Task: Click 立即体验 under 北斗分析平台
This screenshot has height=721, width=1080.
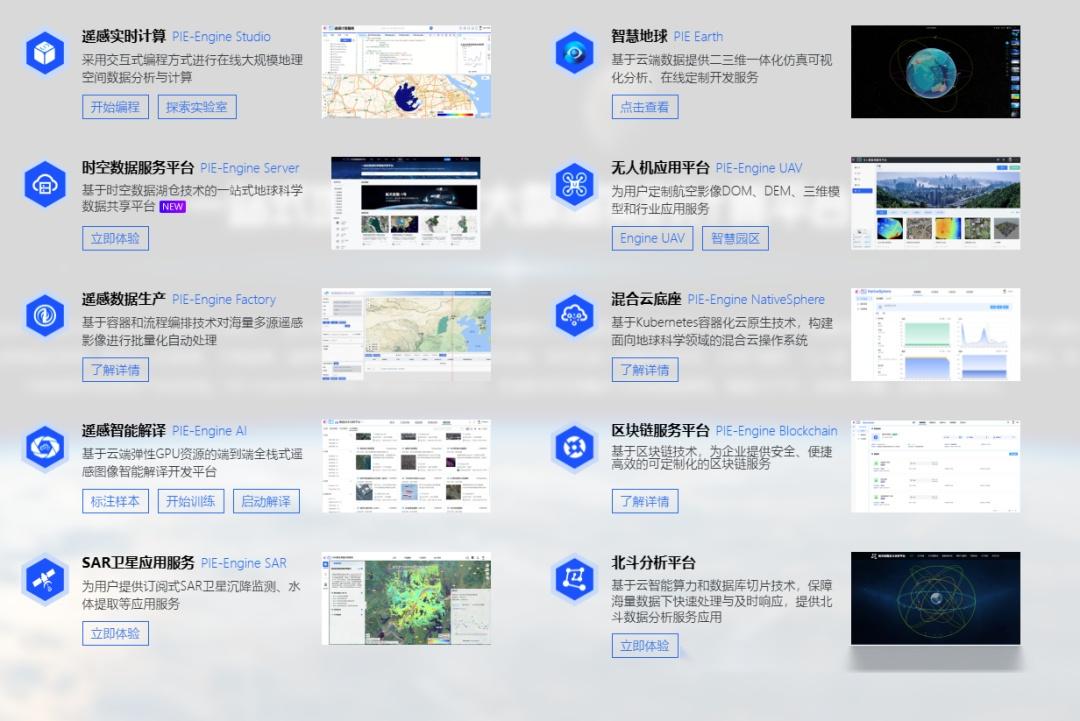Action: click(645, 645)
